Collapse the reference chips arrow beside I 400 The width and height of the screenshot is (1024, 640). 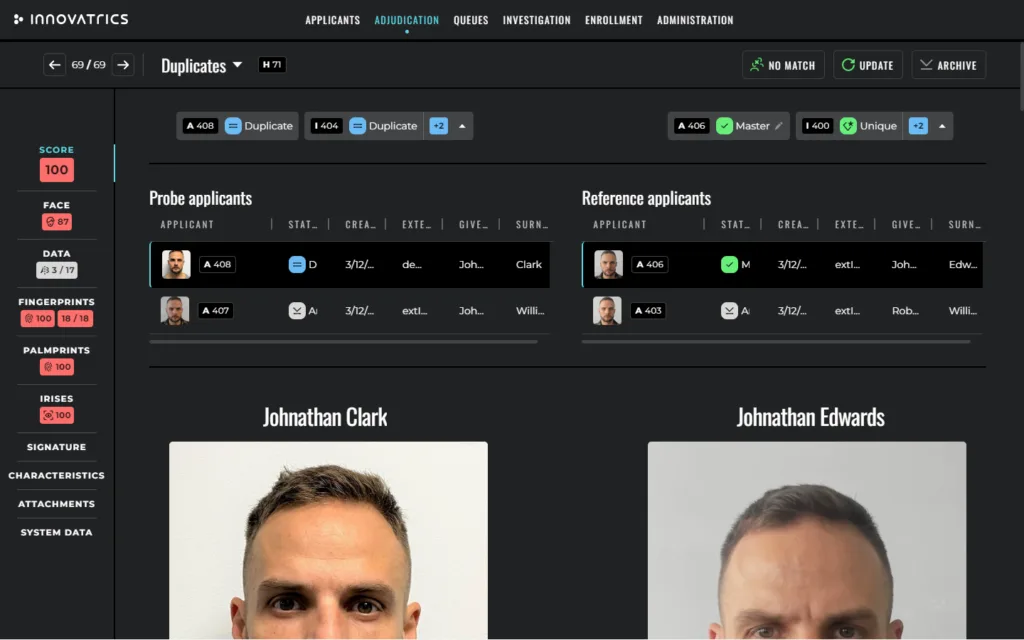pos(942,126)
